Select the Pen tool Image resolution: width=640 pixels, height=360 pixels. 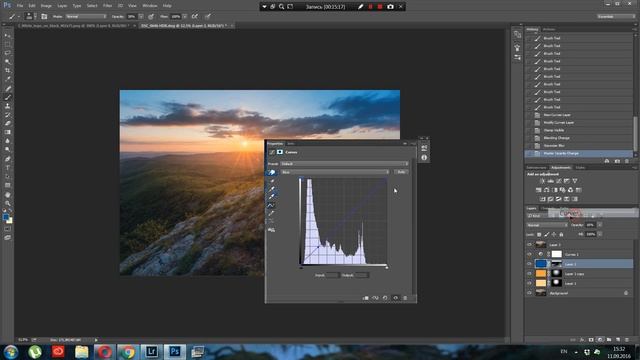pos(8,159)
